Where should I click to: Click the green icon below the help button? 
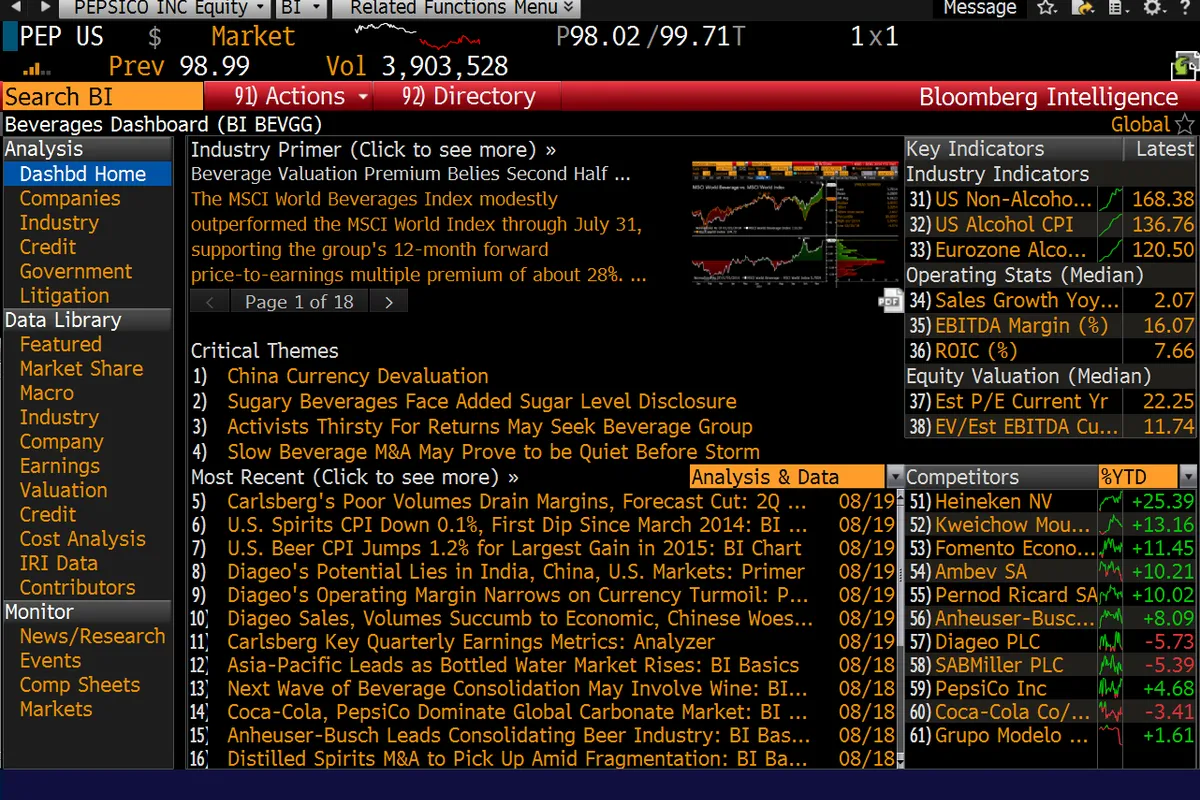[1186, 67]
